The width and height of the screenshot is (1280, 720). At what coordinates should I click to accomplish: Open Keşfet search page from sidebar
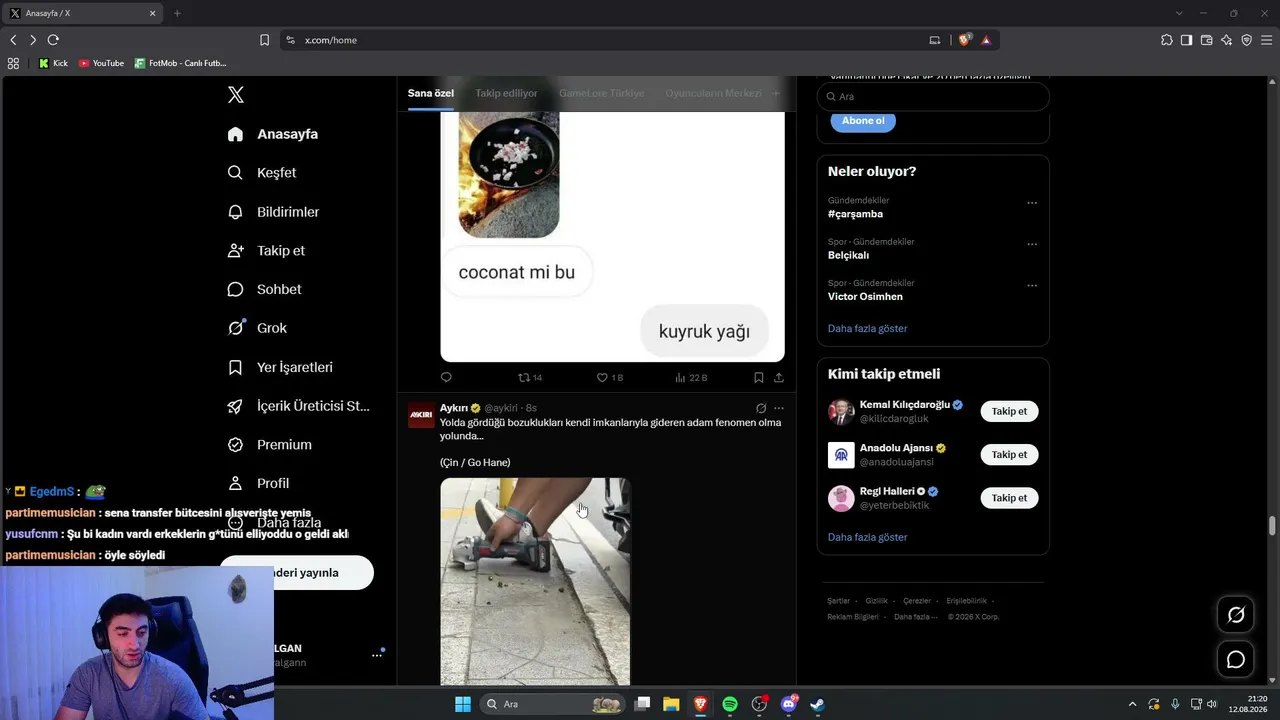[x=262, y=173]
